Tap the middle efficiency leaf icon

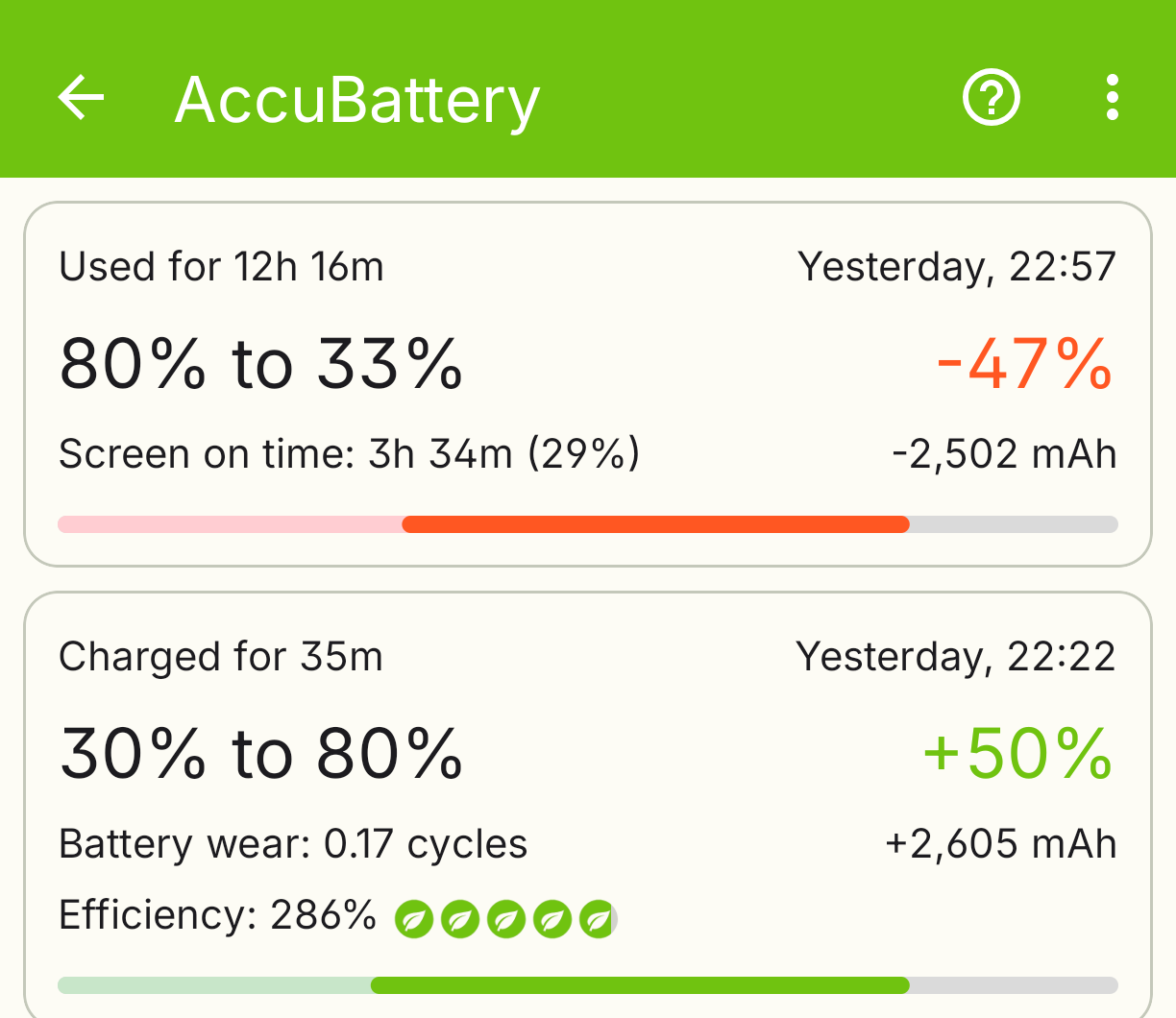point(506,919)
